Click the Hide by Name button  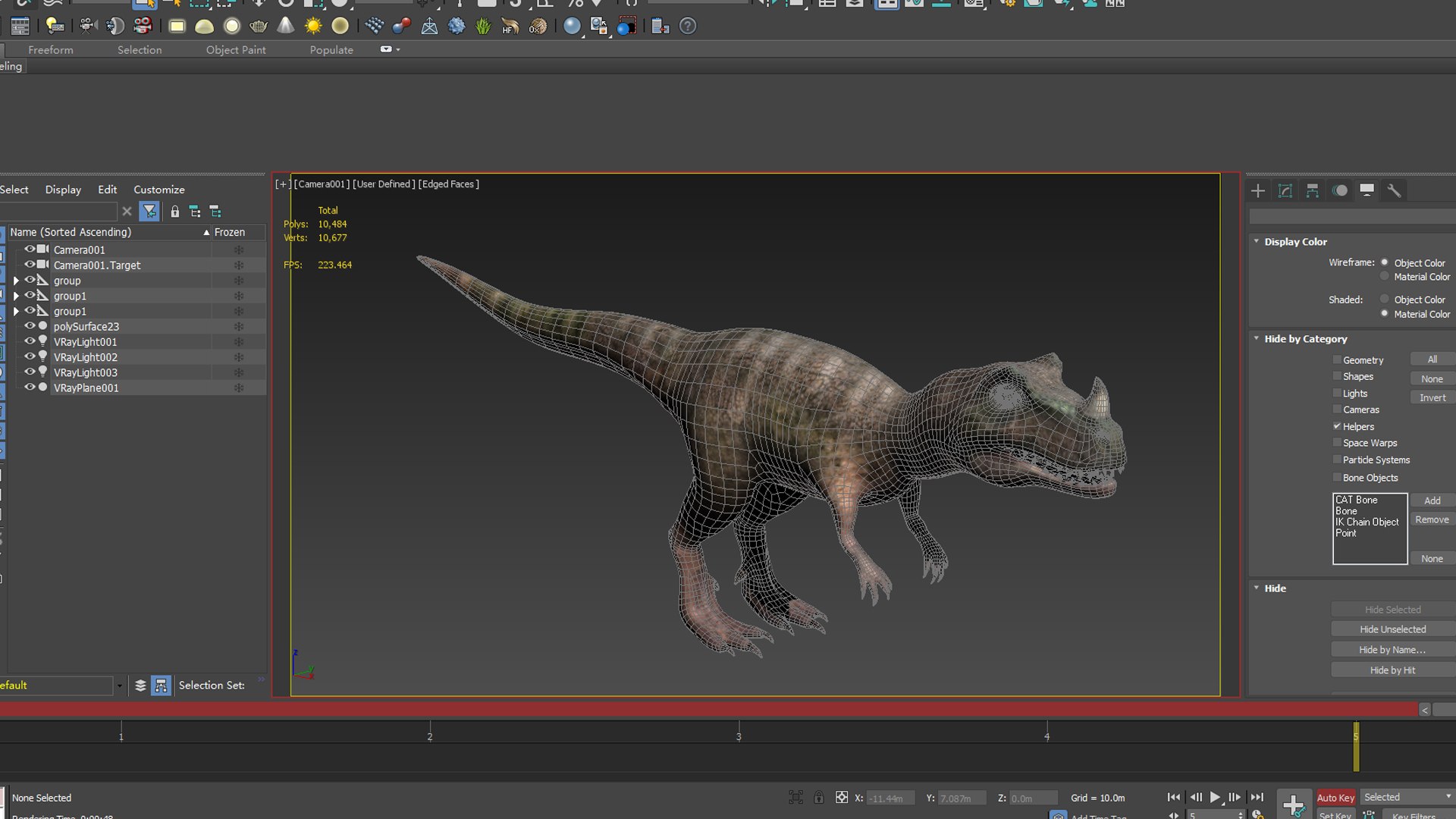(x=1393, y=650)
